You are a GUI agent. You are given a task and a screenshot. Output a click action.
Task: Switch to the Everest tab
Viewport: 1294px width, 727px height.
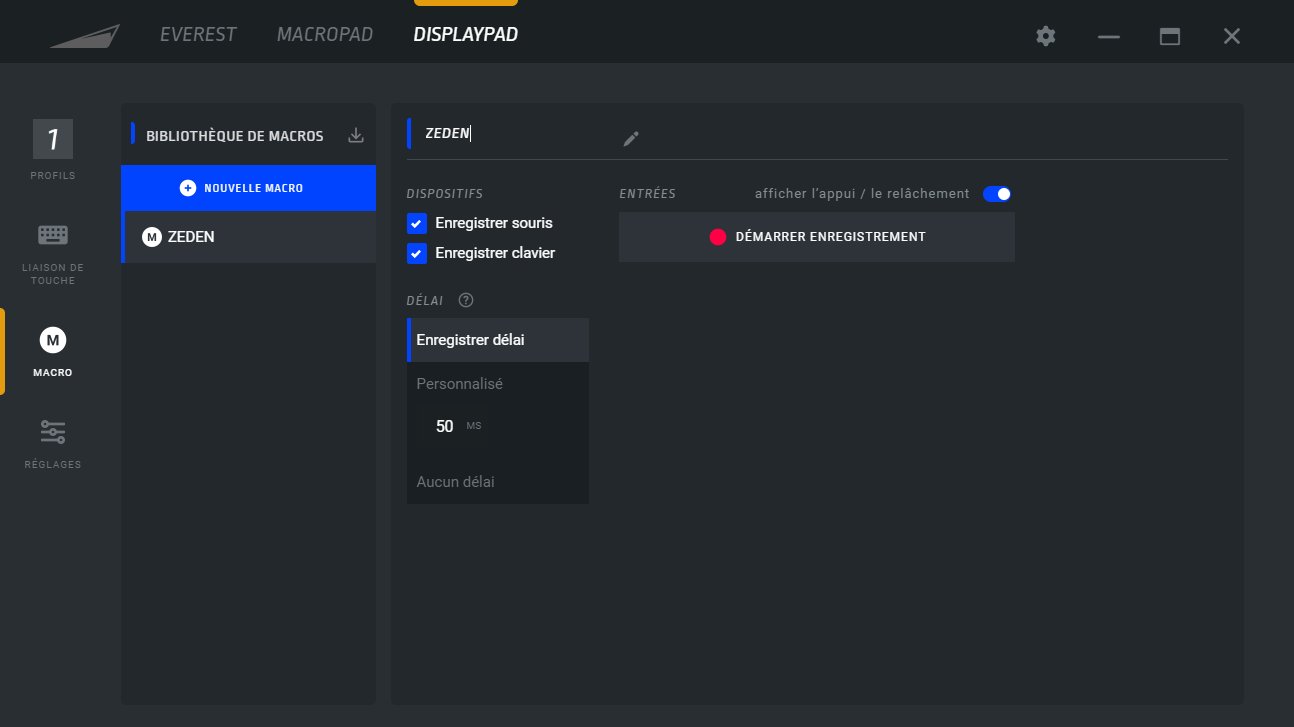tap(198, 35)
